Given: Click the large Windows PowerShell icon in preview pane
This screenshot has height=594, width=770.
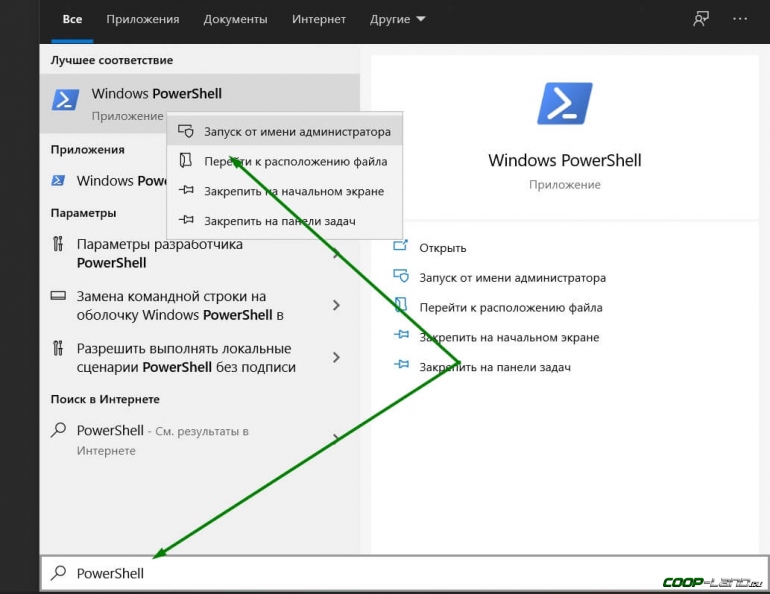Looking at the screenshot, I should click(x=564, y=104).
